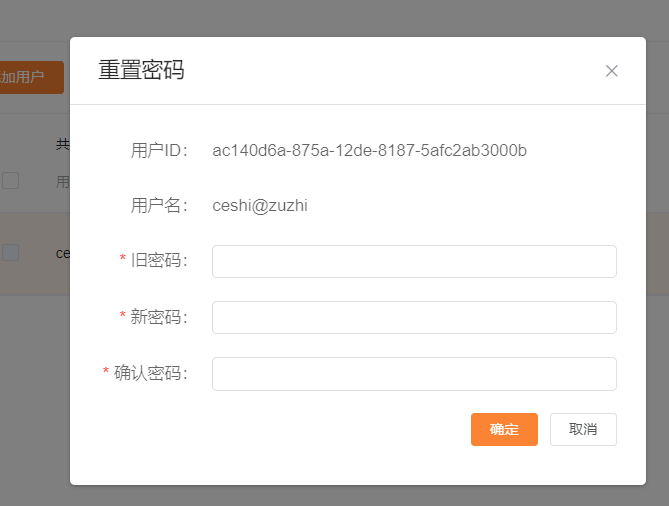The image size is (669, 506).
Task: Click the partially hidden "ce" row text
Action: tap(62, 253)
